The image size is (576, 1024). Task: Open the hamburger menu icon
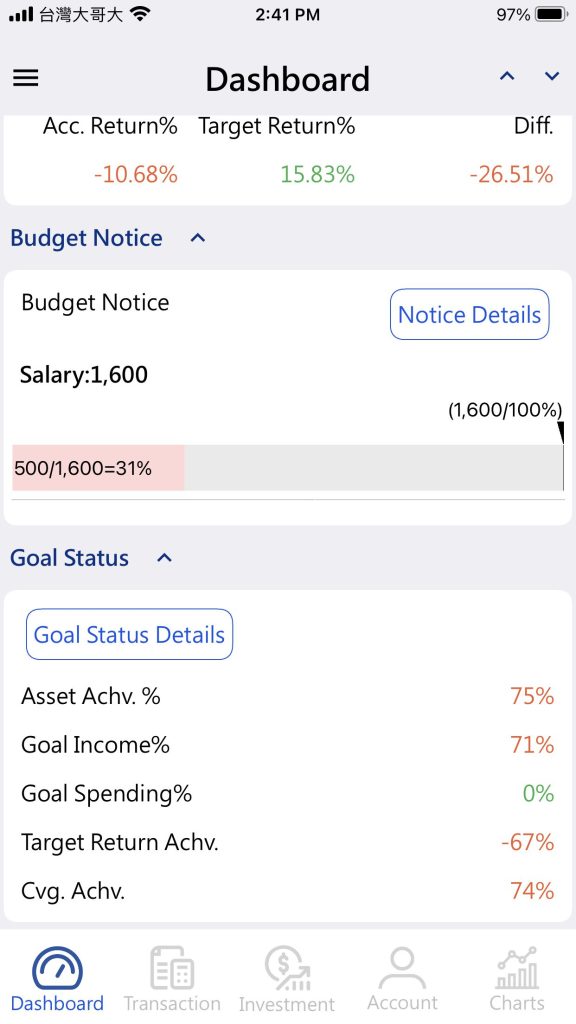pos(26,78)
